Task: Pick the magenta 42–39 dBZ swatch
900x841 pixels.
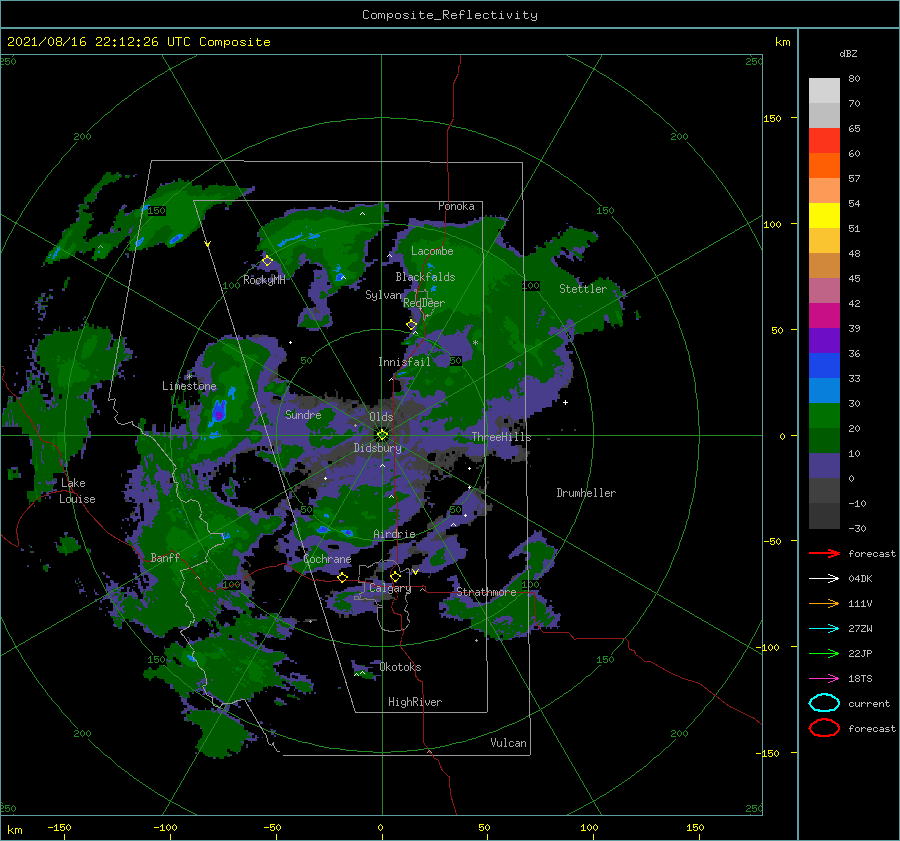Action: point(824,315)
